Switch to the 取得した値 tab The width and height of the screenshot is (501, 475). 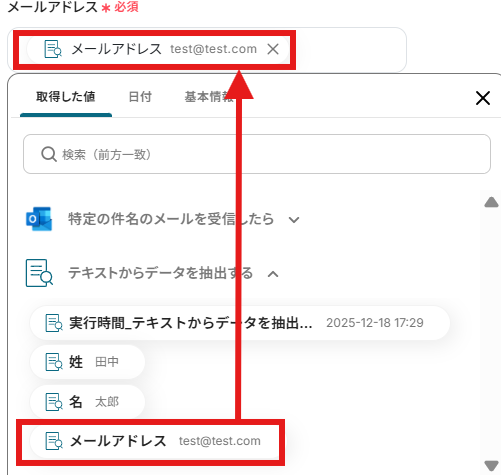pyautogui.click(x=66, y=97)
